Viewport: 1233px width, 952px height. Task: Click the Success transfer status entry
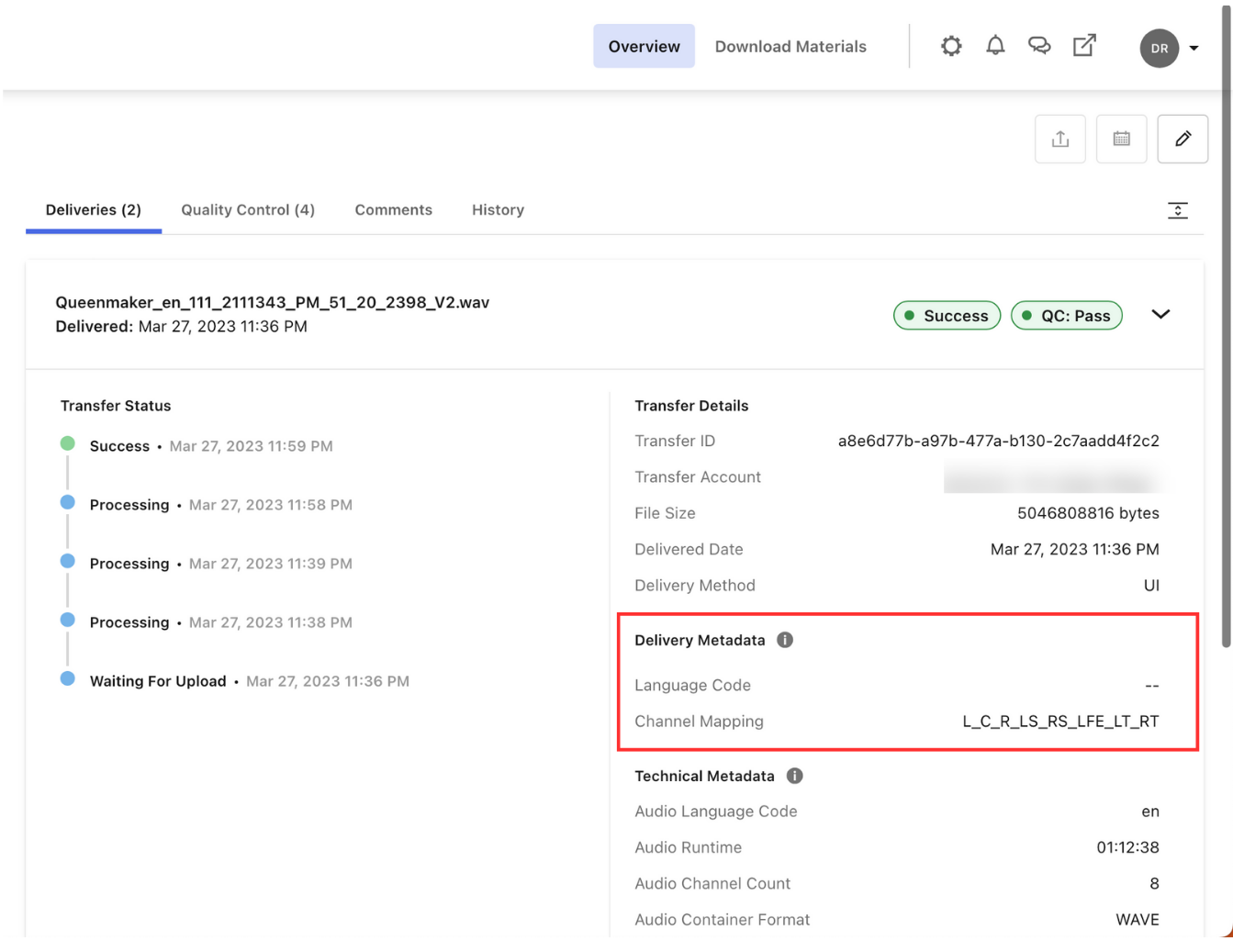[x=211, y=446]
